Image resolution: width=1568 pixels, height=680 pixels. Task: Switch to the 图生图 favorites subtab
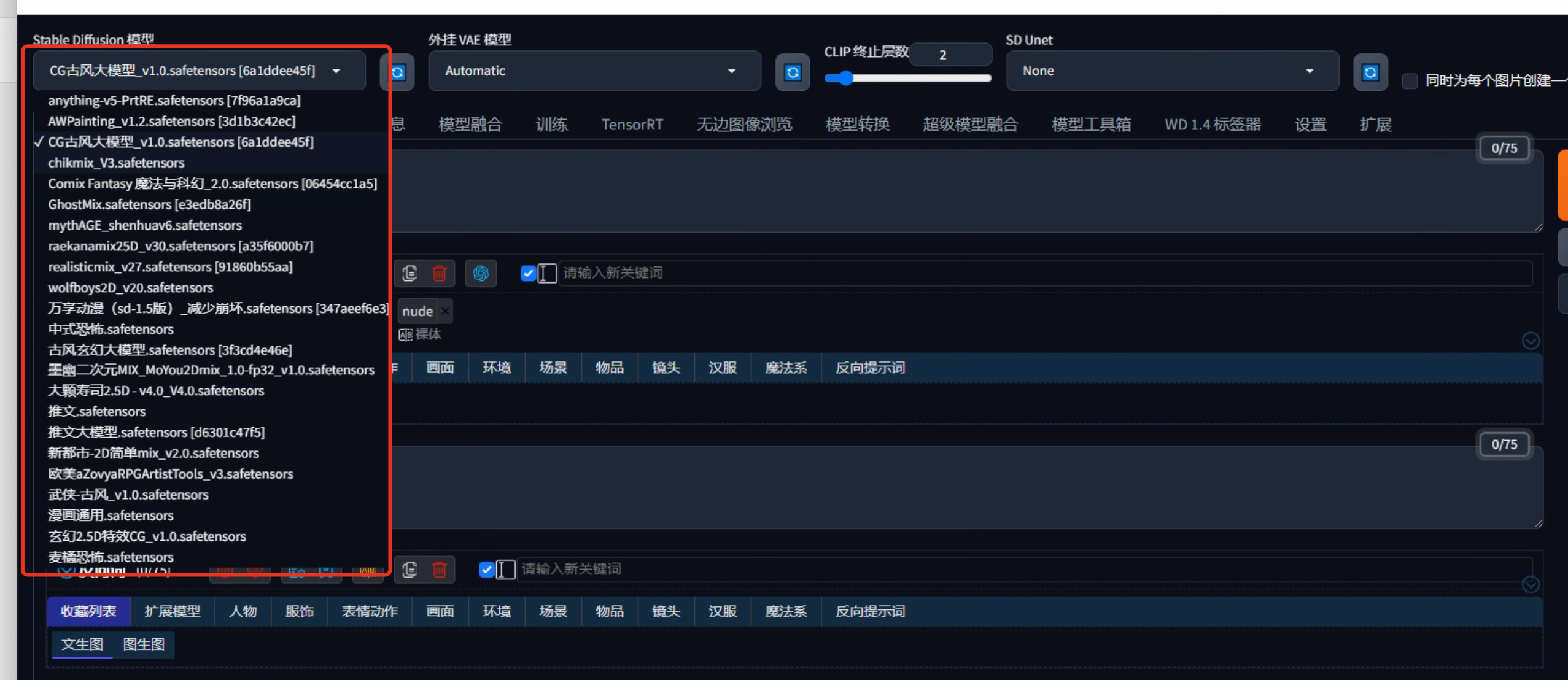[144, 644]
